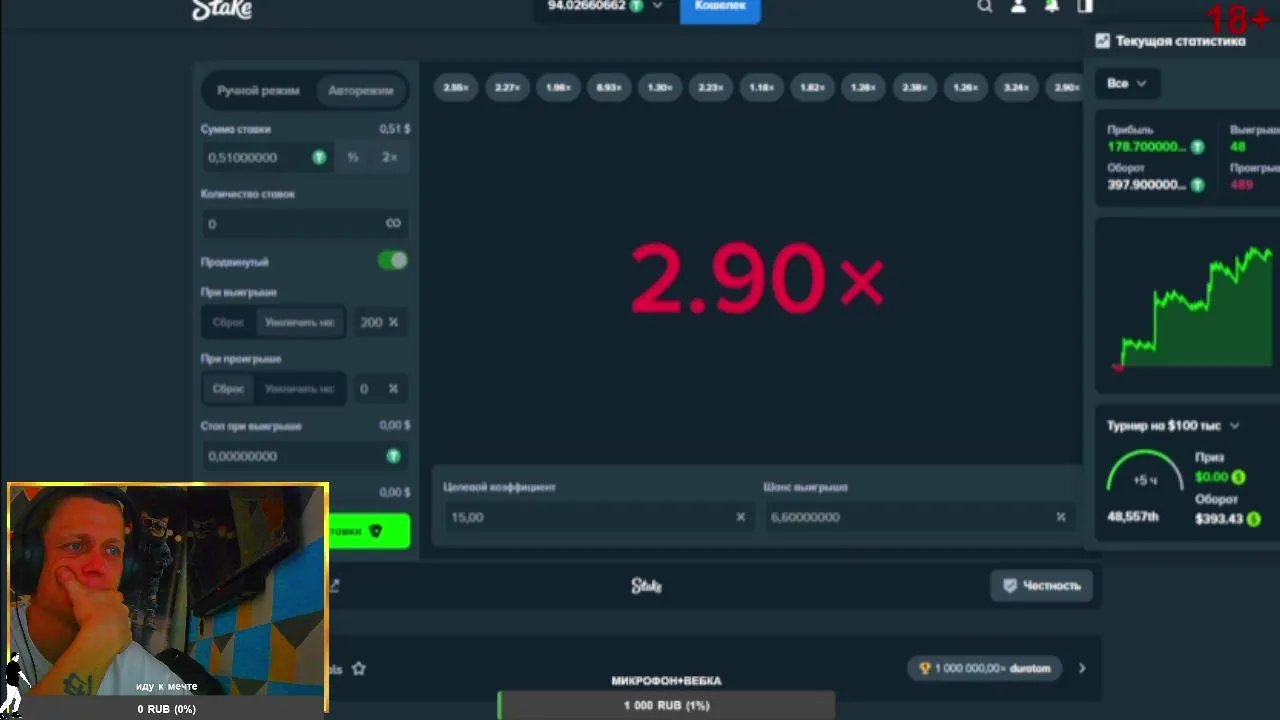Click currency icon in bet amount field

pyautogui.click(x=319, y=157)
